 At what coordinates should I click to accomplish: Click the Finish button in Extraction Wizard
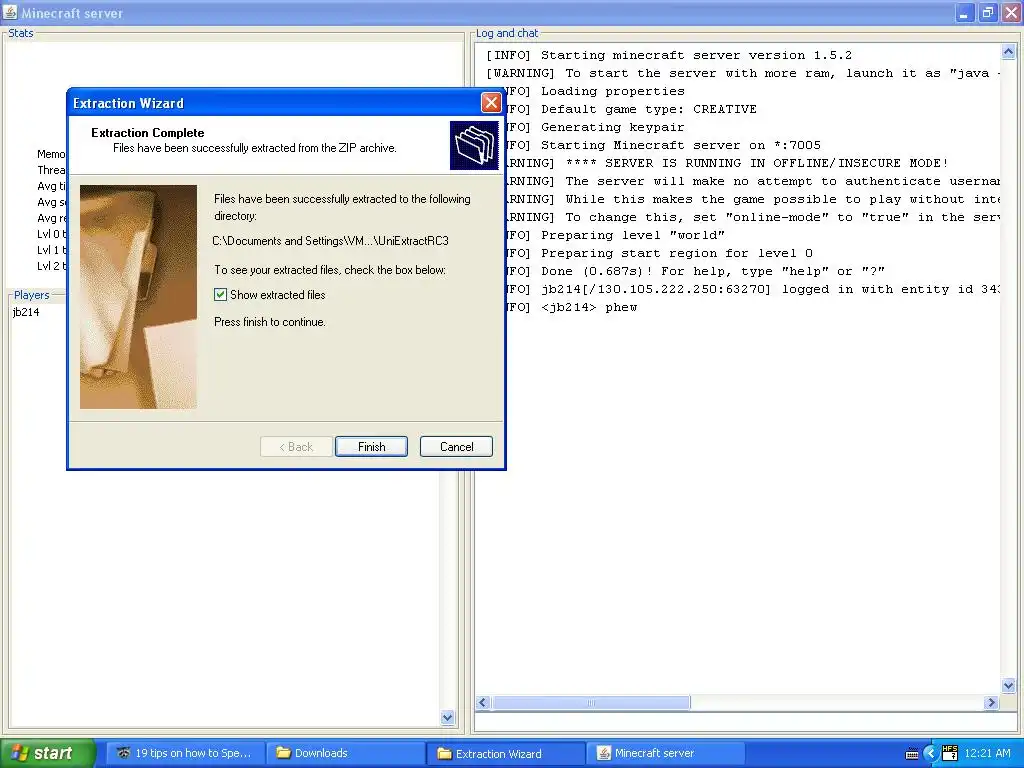click(x=371, y=447)
